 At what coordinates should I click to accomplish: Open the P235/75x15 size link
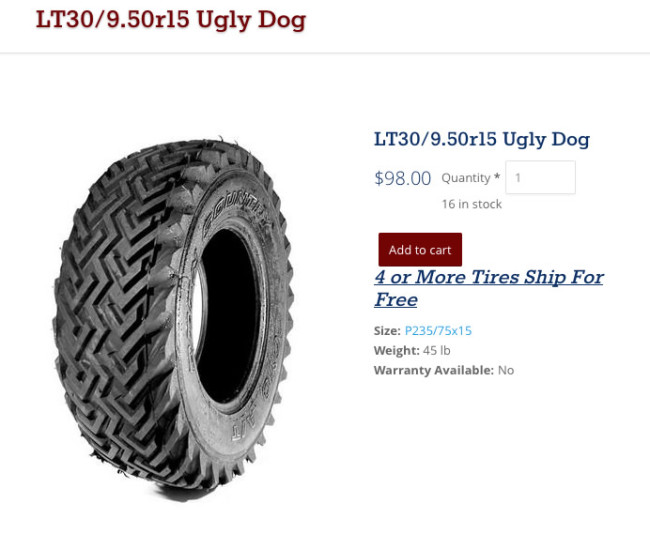[438, 331]
